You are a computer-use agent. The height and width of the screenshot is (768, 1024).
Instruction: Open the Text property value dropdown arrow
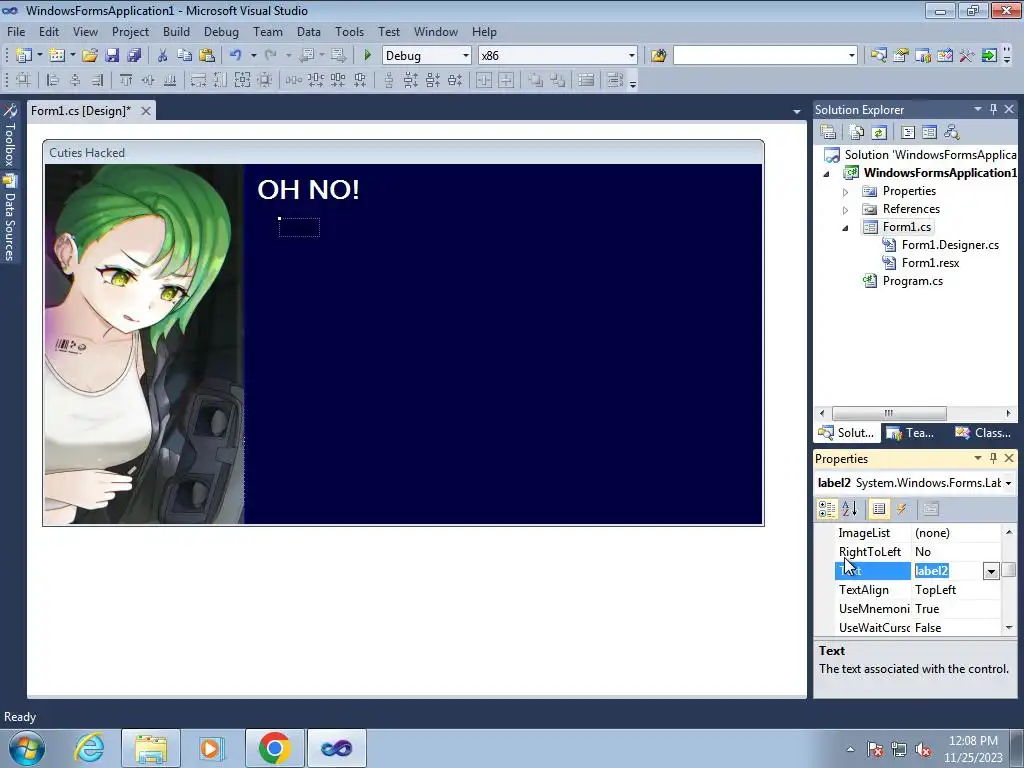coord(991,571)
